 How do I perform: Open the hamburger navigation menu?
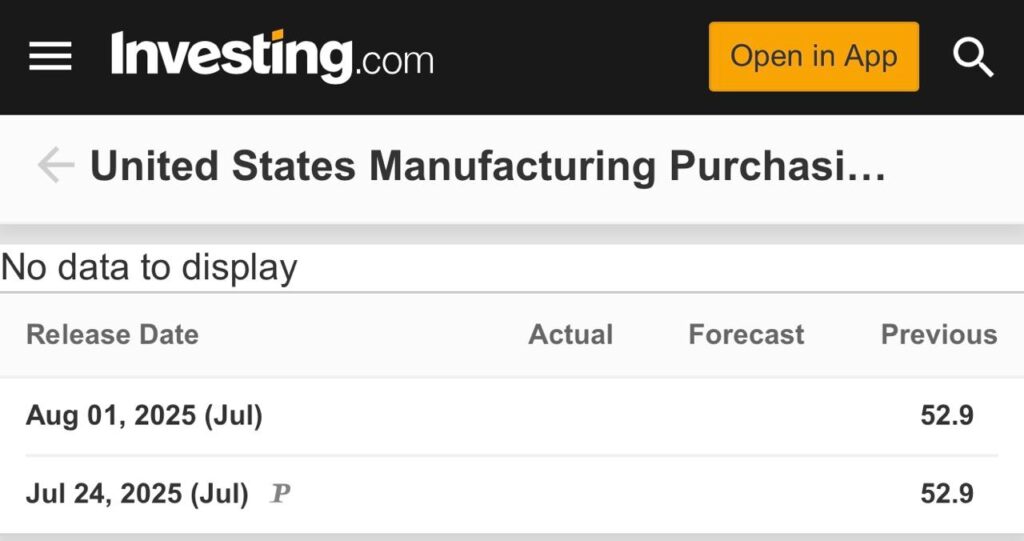pos(50,56)
